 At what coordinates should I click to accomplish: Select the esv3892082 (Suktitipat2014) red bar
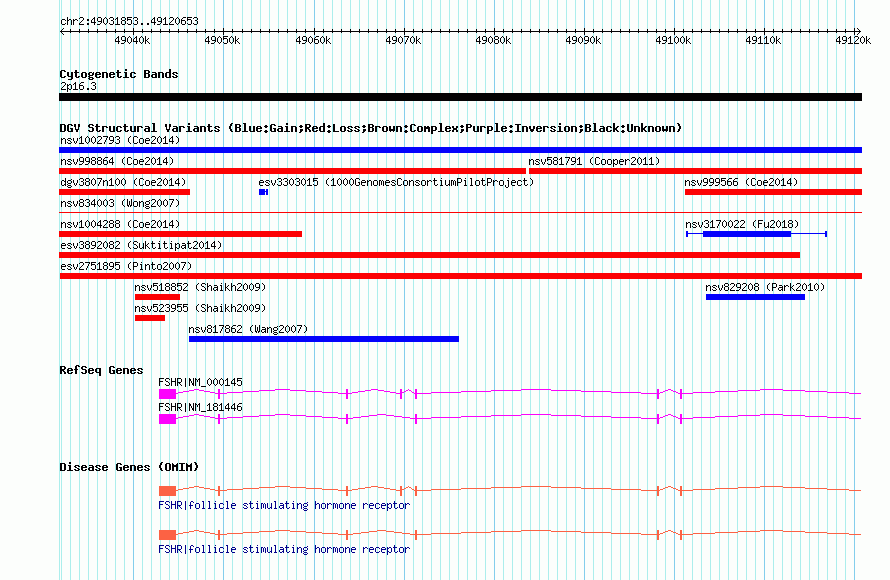click(430, 255)
